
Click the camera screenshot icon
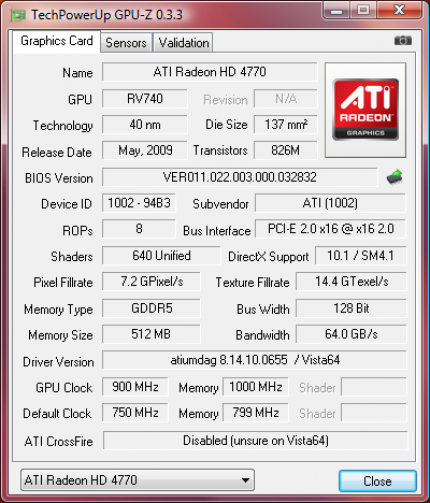click(403, 41)
